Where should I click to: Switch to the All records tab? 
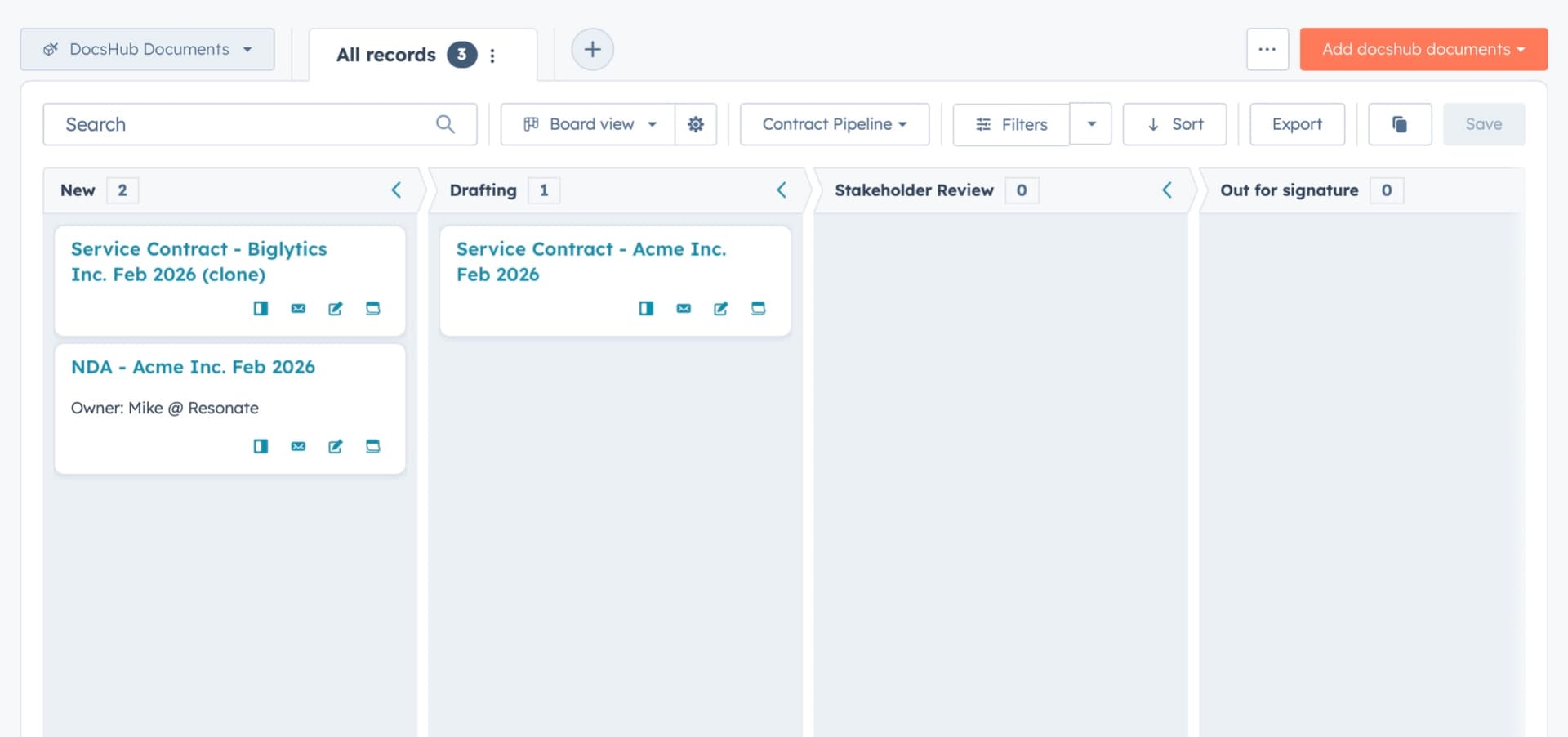coord(385,55)
